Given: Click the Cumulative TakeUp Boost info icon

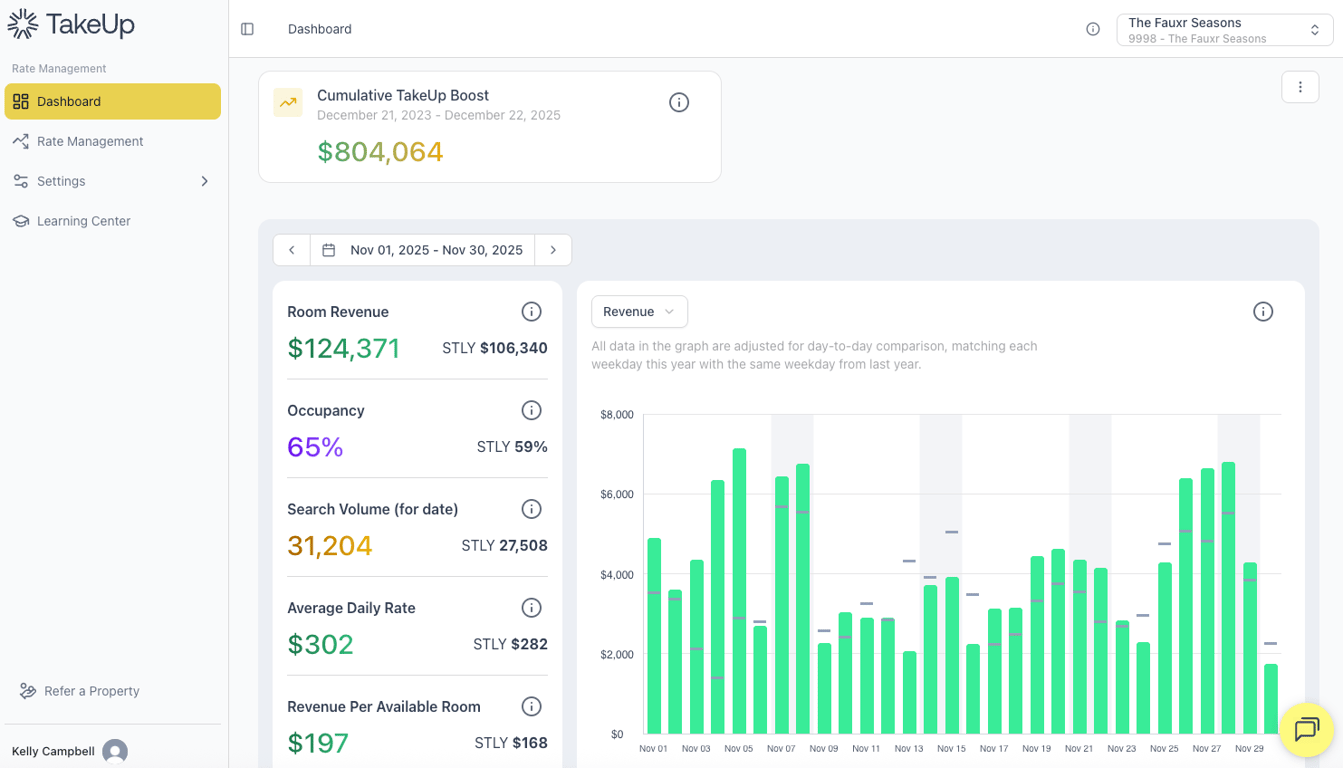Looking at the screenshot, I should [679, 102].
